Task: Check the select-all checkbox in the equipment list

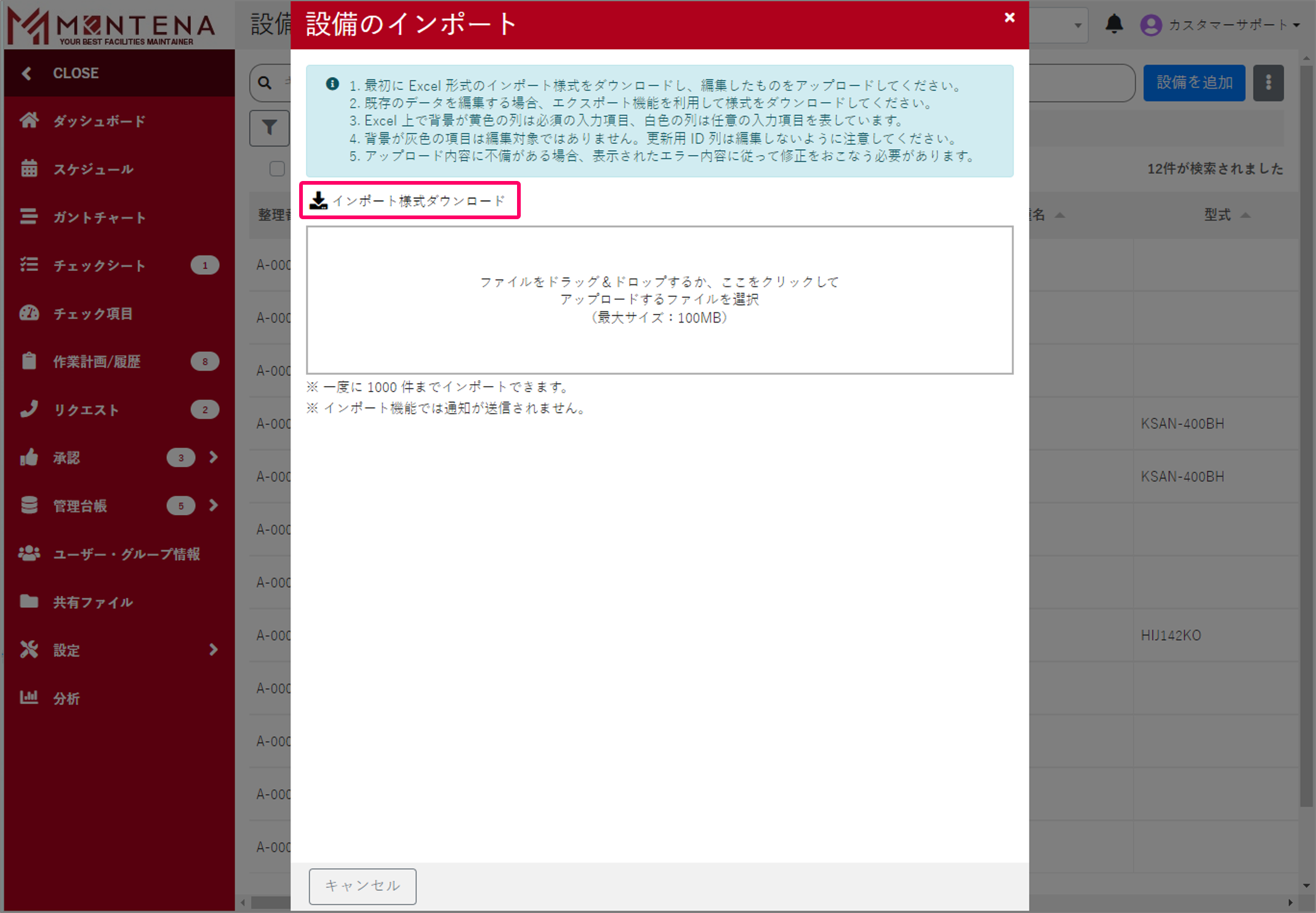Action: coord(276,169)
